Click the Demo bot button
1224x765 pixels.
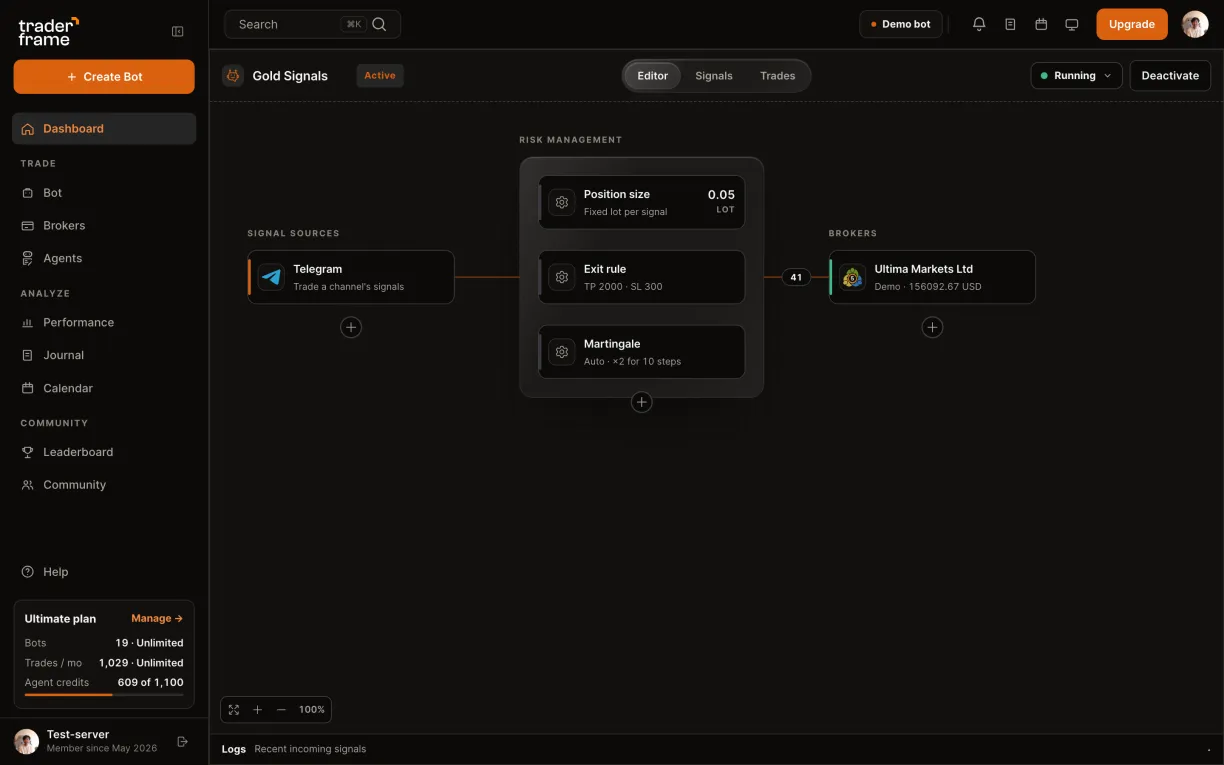[x=901, y=24]
